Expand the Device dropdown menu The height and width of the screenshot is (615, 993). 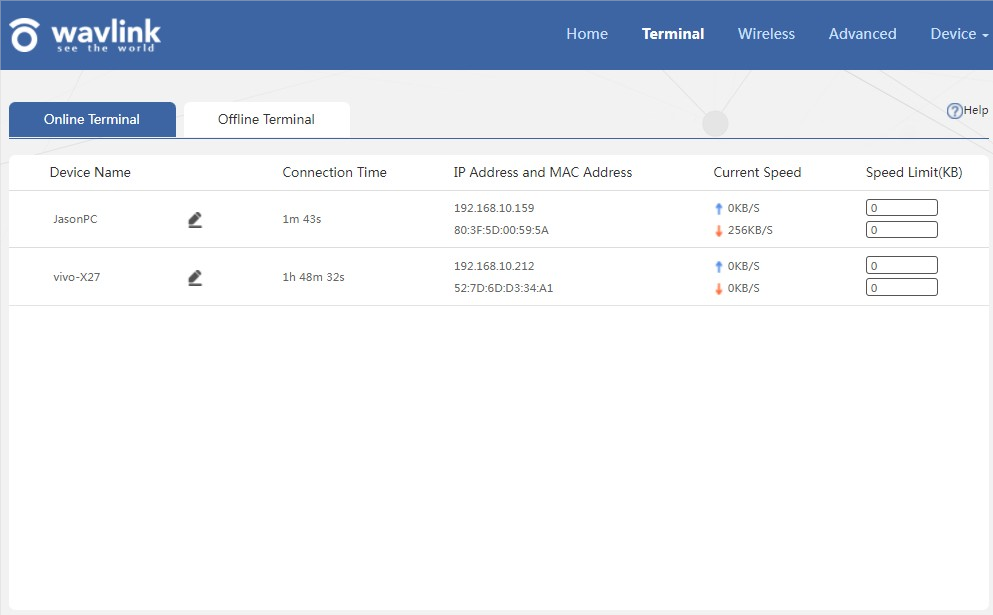click(x=959, y=34)
